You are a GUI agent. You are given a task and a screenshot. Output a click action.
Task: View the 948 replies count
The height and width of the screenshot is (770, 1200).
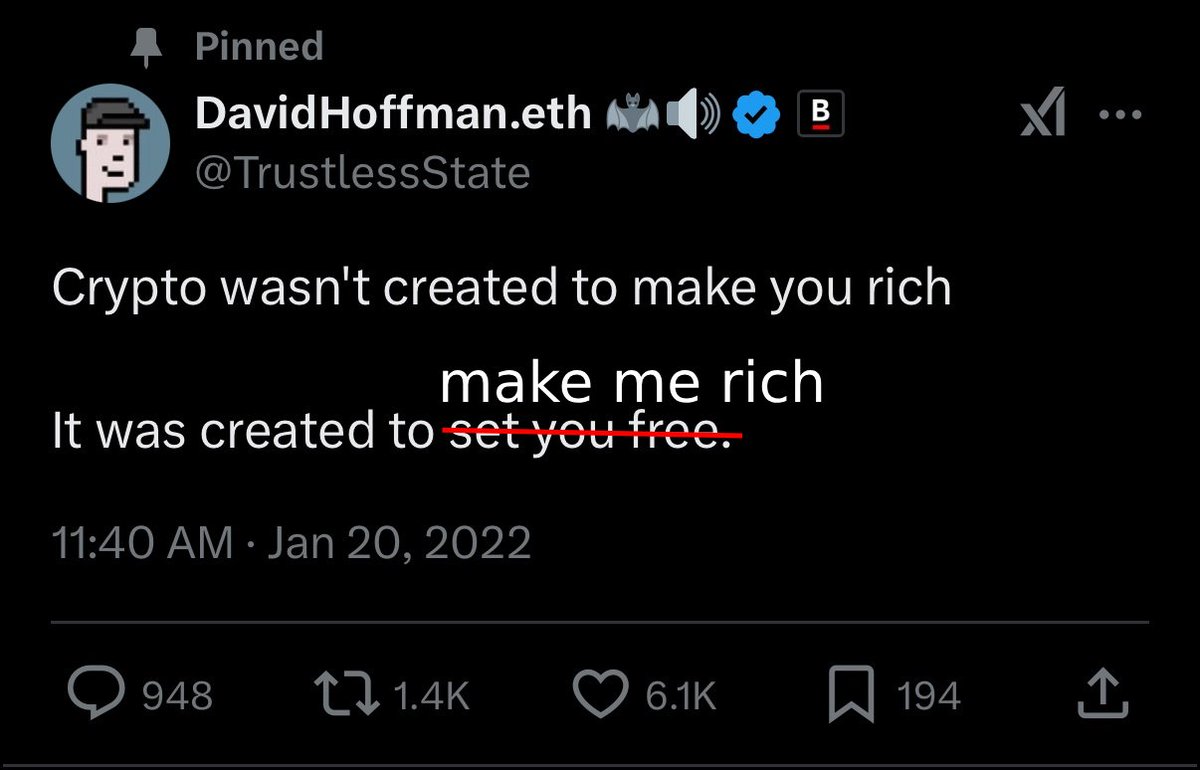(177, 695)
